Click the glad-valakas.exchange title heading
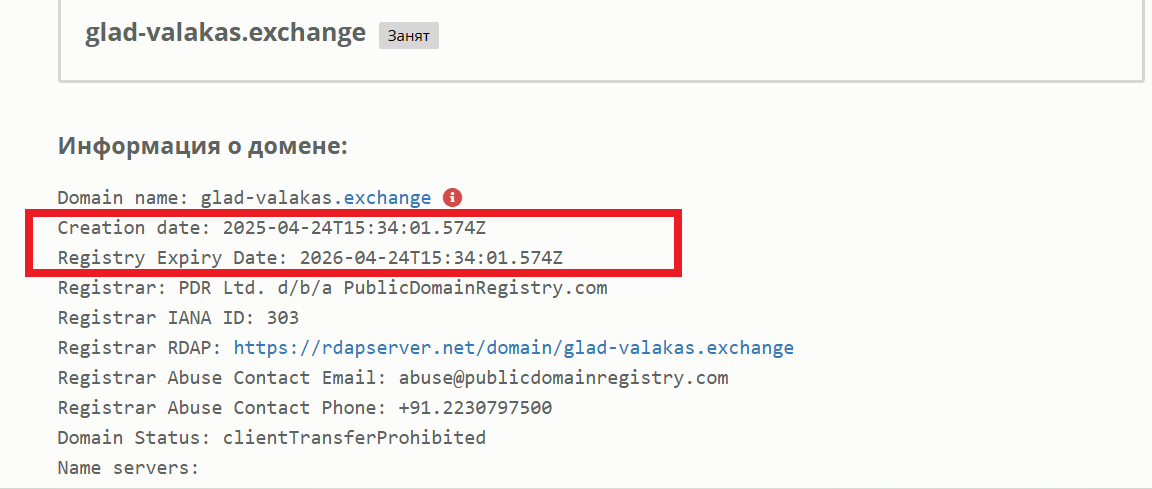The image size is (1152, 489). (225, 33)
